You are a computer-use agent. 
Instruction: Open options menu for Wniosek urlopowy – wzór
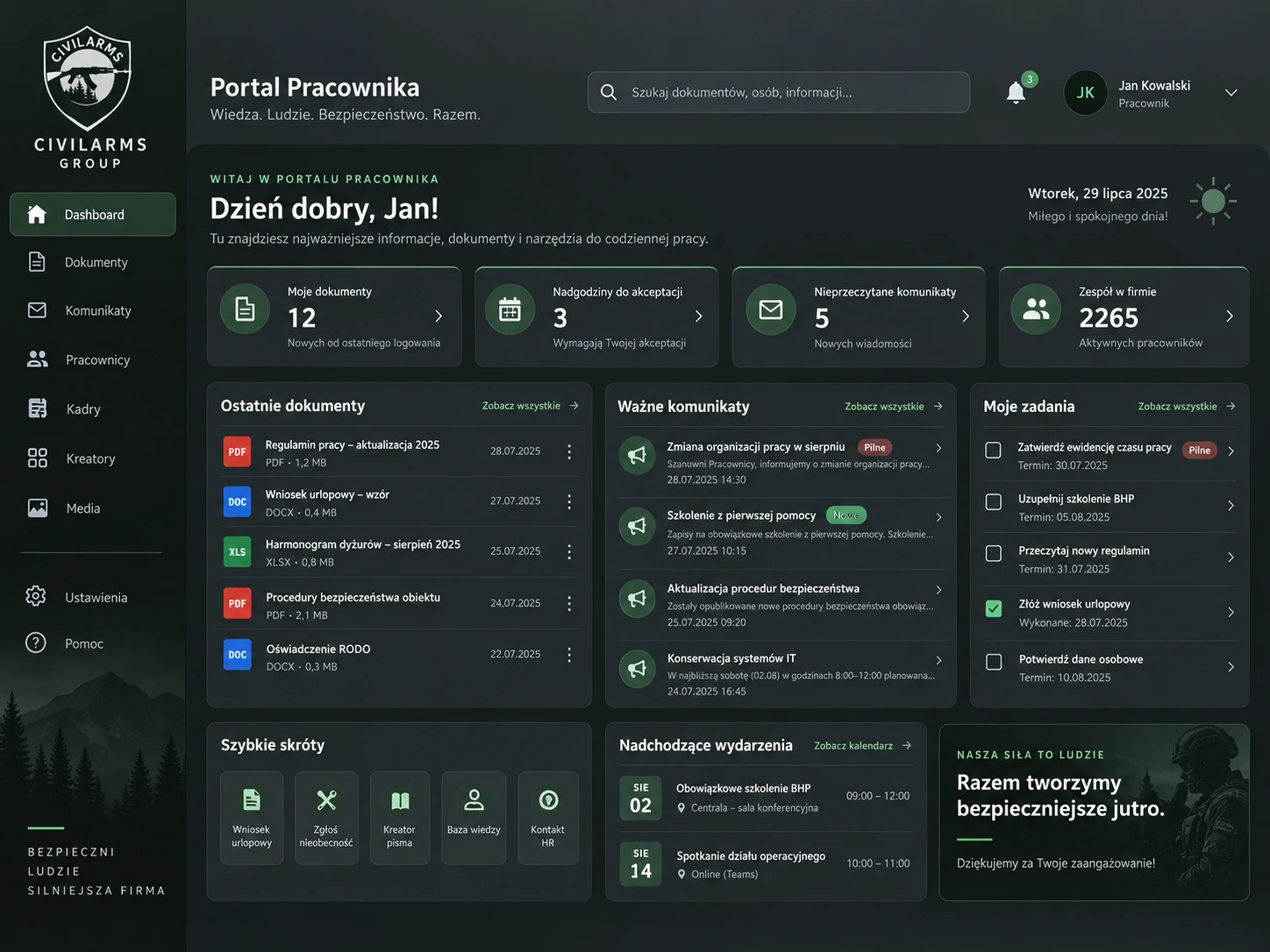click(x=569, y=501)
